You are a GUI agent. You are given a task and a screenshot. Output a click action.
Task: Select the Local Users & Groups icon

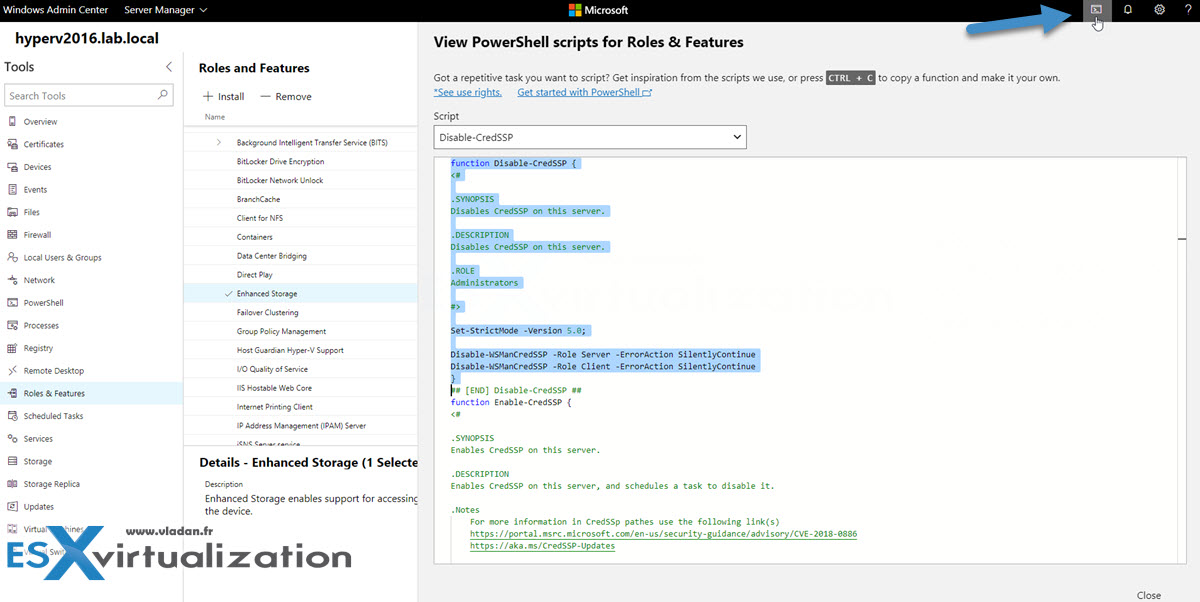click(x=13, y=257)
